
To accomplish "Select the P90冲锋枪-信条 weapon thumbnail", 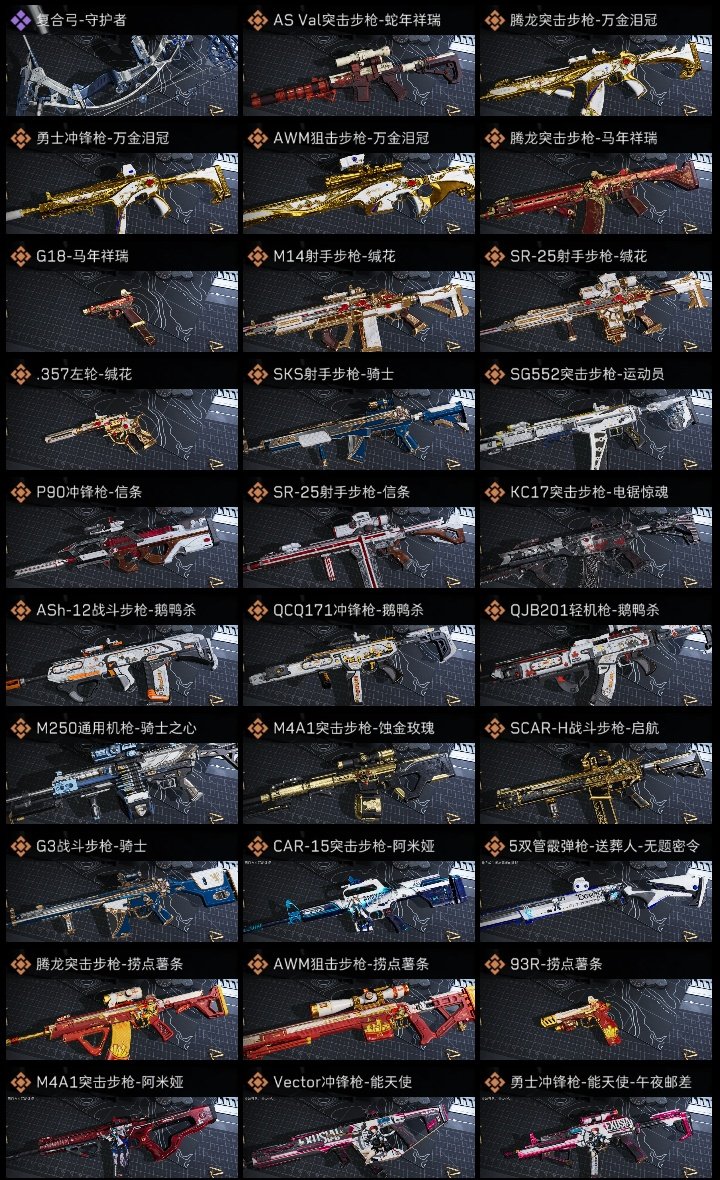I will tap(122, 548).
